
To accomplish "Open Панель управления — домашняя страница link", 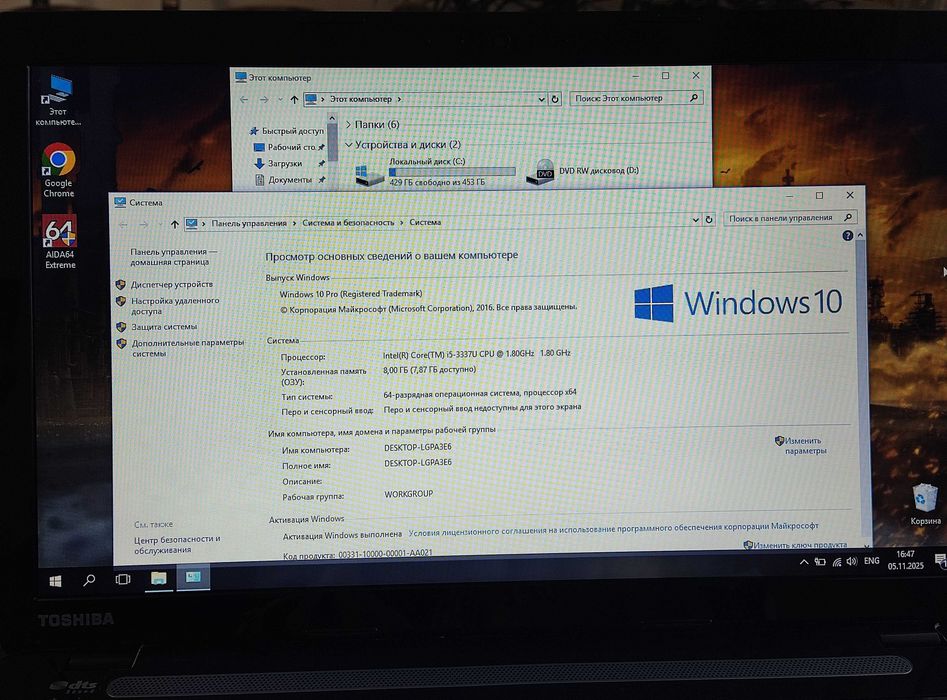I will 173,257.
